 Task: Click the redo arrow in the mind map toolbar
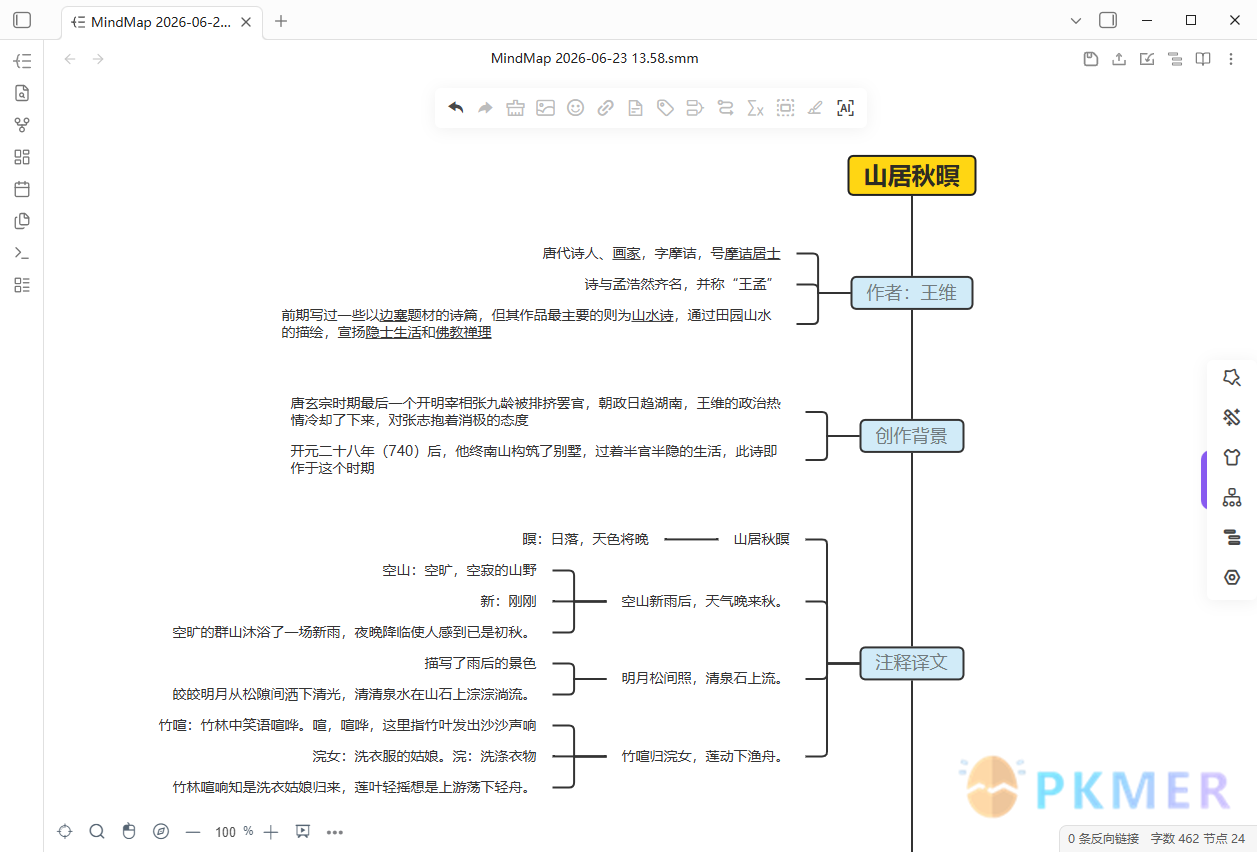click(486, 108)
